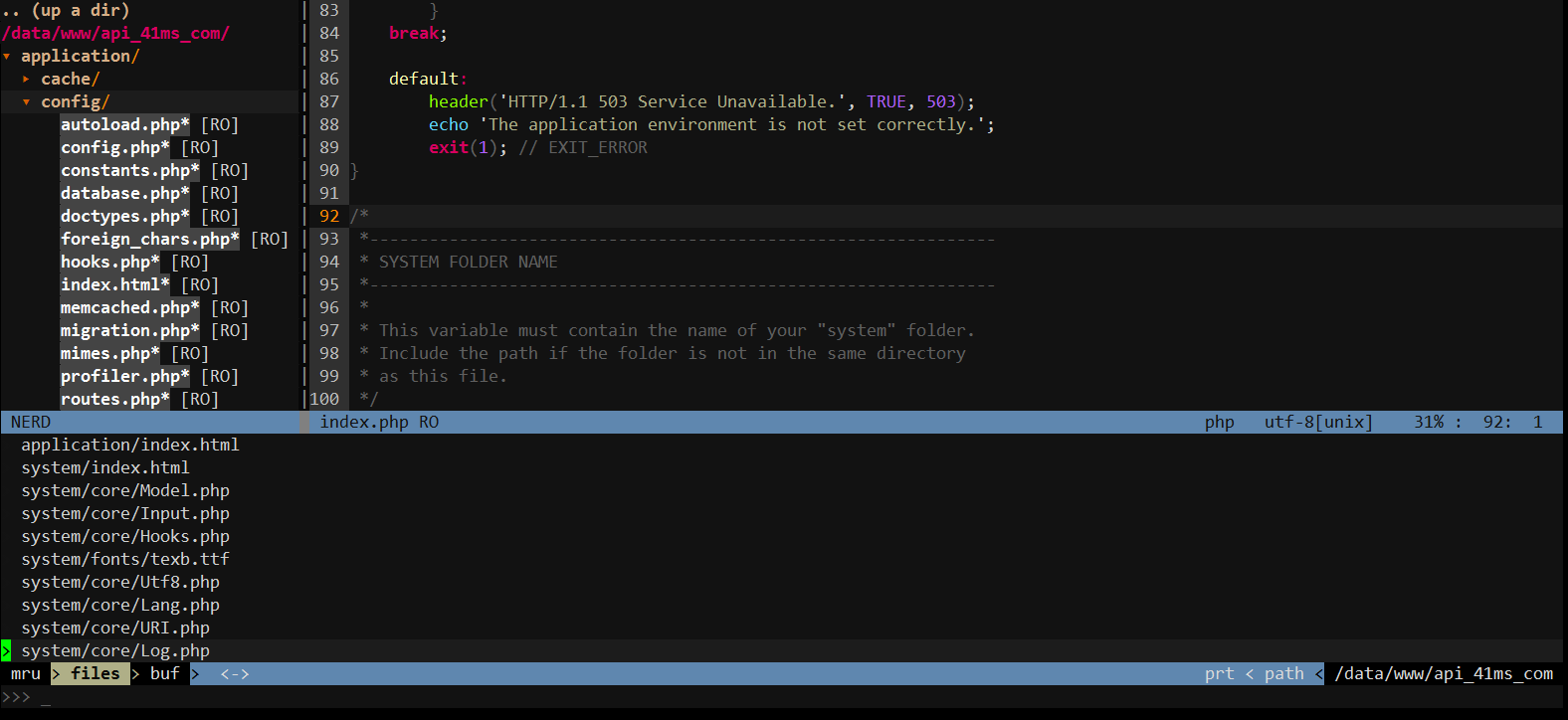This screenshot has height=720, width=1568.
Task: Click the header( call on line 87
Action: coord(464,102)
